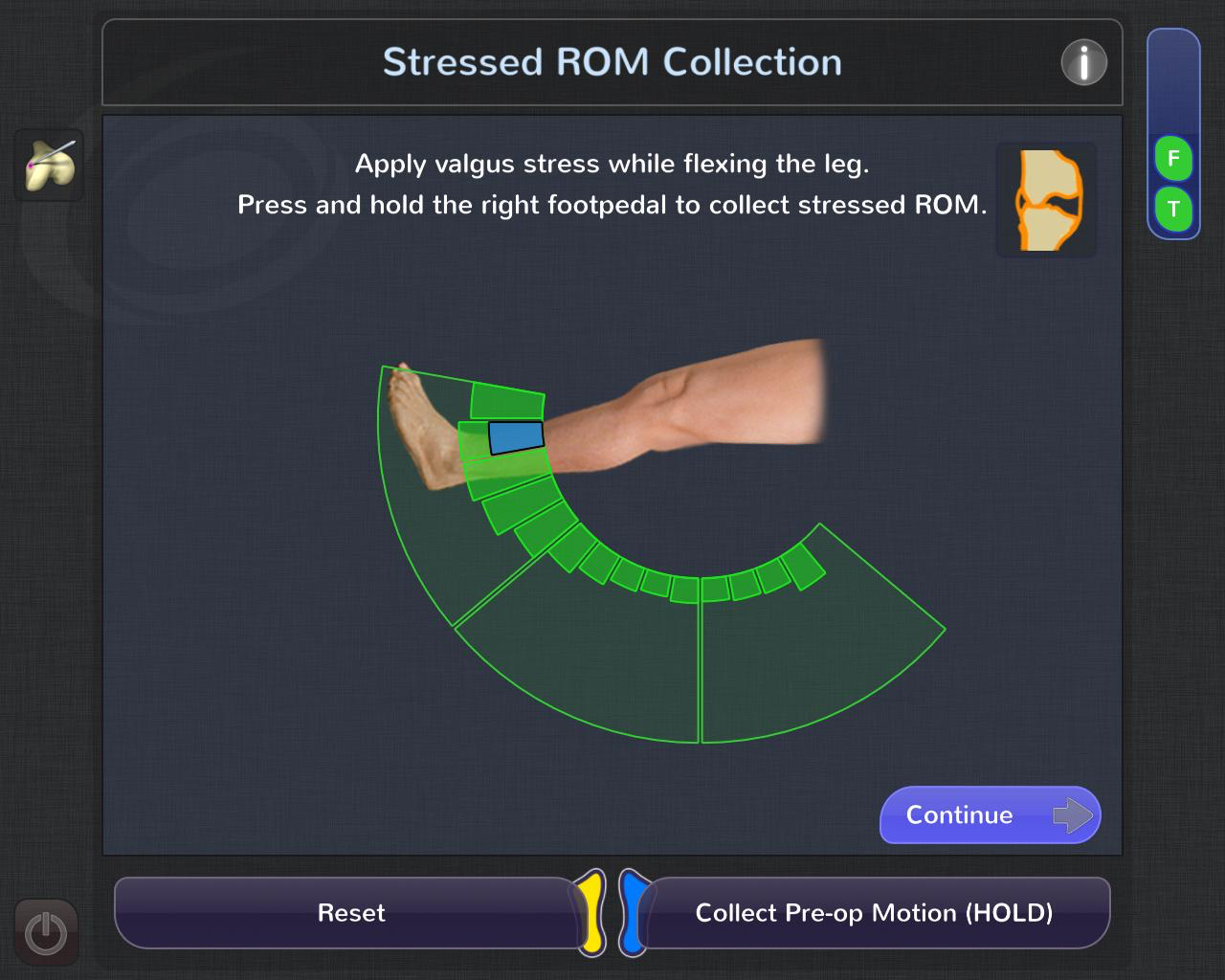
Task: Open the info icon in title bar
Action: [x=1084, y=63]
